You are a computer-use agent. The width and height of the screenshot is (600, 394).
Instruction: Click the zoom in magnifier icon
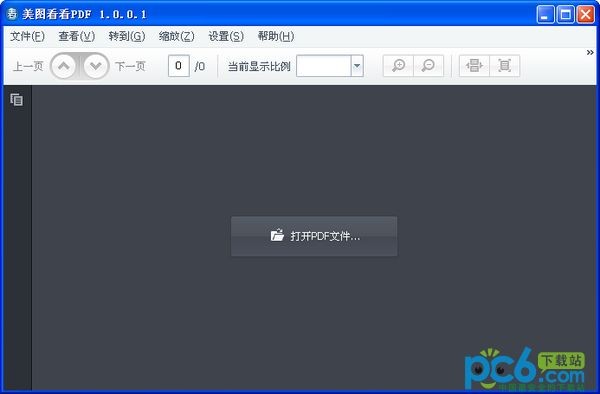398,66
